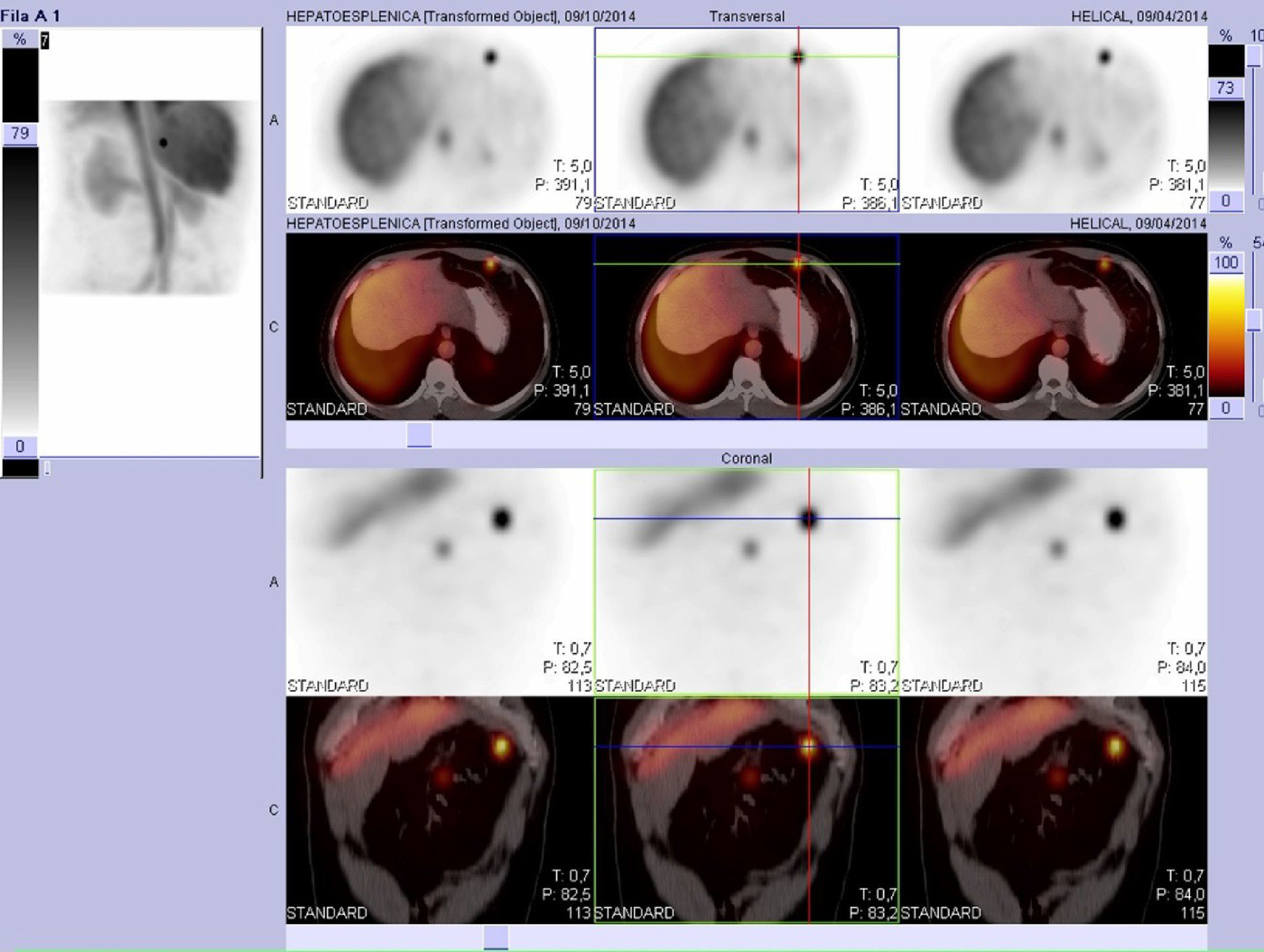Screen dimensions: 1264x952
Task: Select the right transversal PET slice 77
Action: point(1053,120)
